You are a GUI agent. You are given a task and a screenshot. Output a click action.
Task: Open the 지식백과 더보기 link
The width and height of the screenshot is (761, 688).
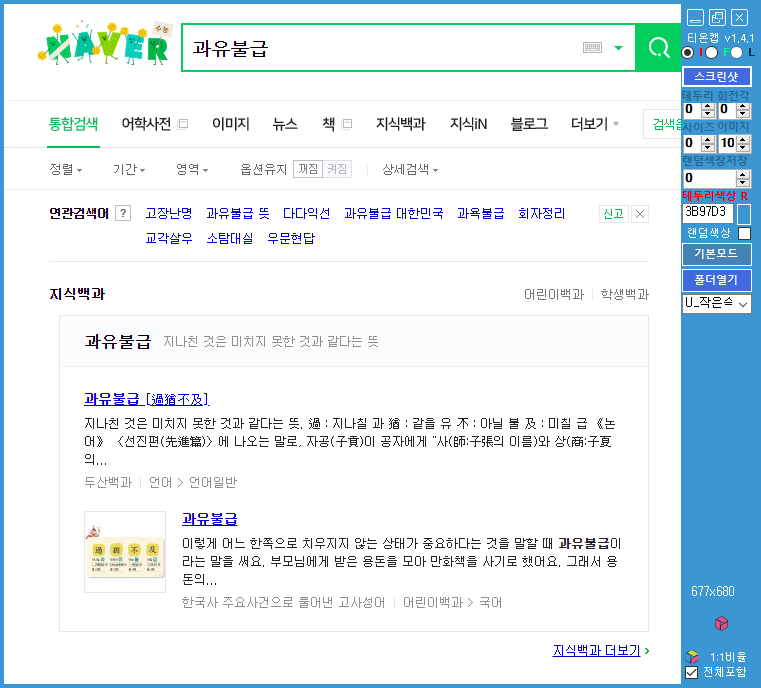pos(596,651)
